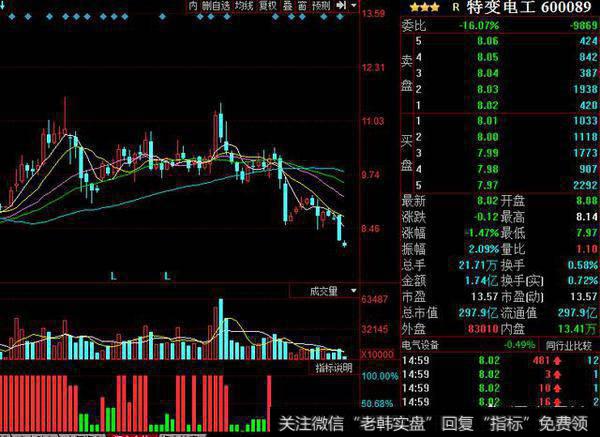Click the right L marker under chart
The image size is (600, 437).
[x=167, y=276]
